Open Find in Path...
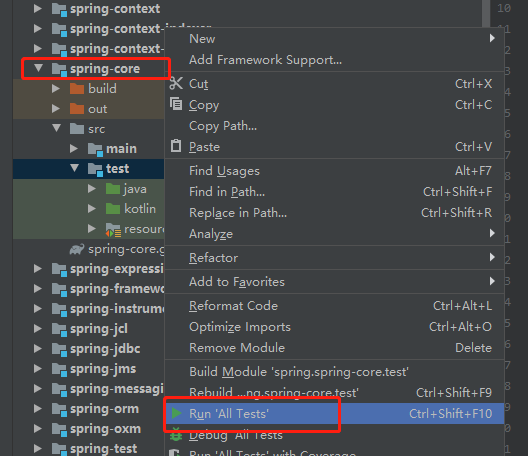 tap(334, 192)
